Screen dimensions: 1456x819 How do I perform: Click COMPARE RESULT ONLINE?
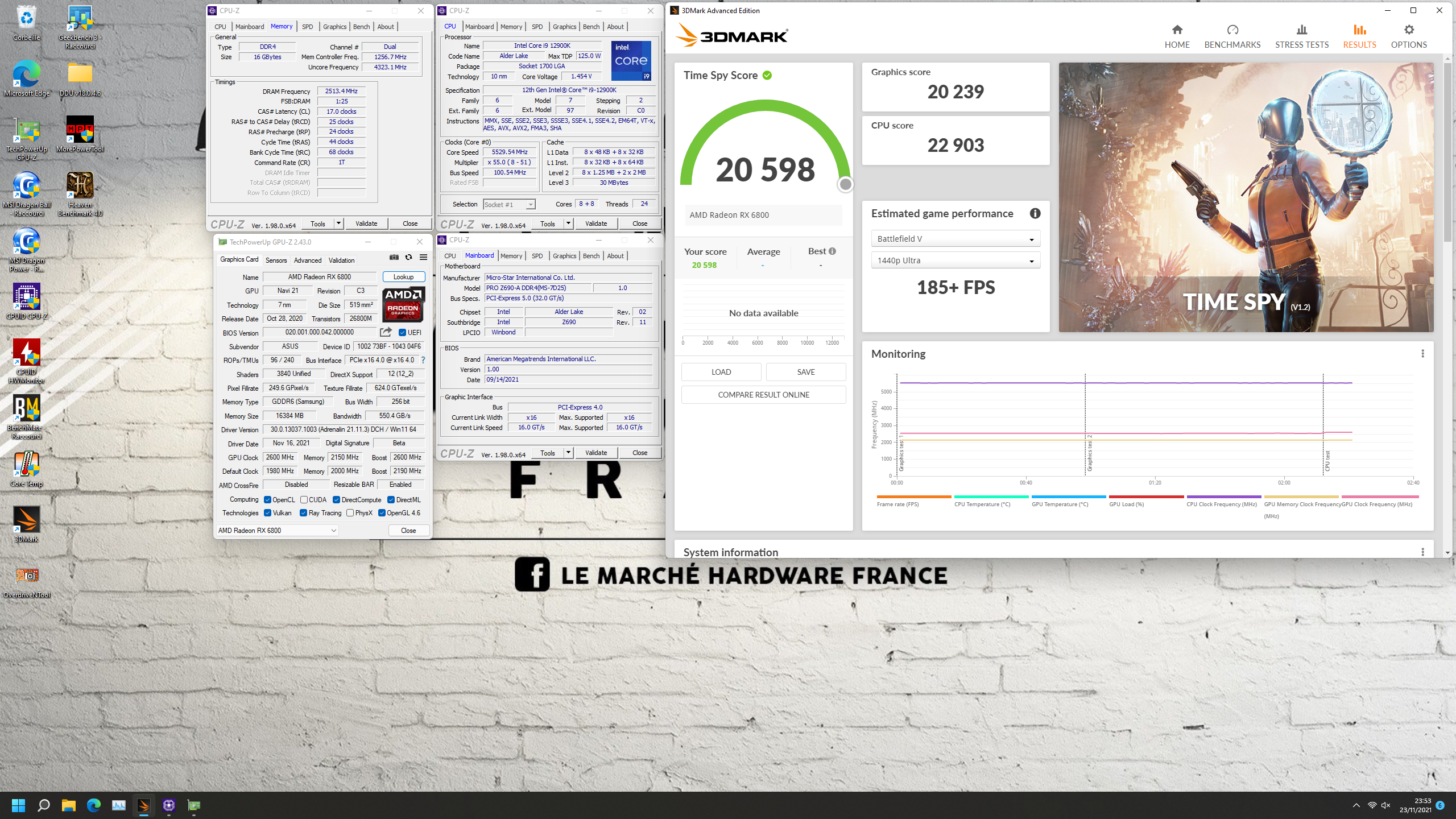tap(763, 395)
